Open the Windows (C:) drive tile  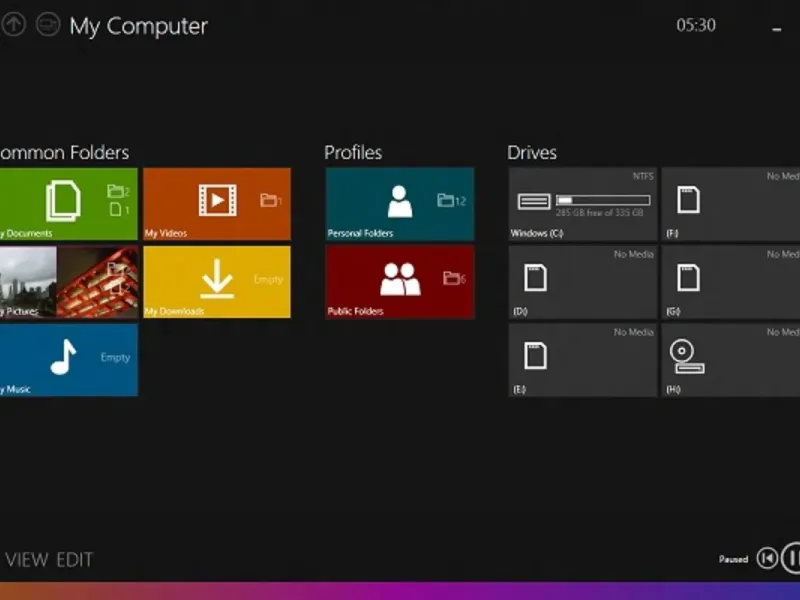[x=583, y=204]
